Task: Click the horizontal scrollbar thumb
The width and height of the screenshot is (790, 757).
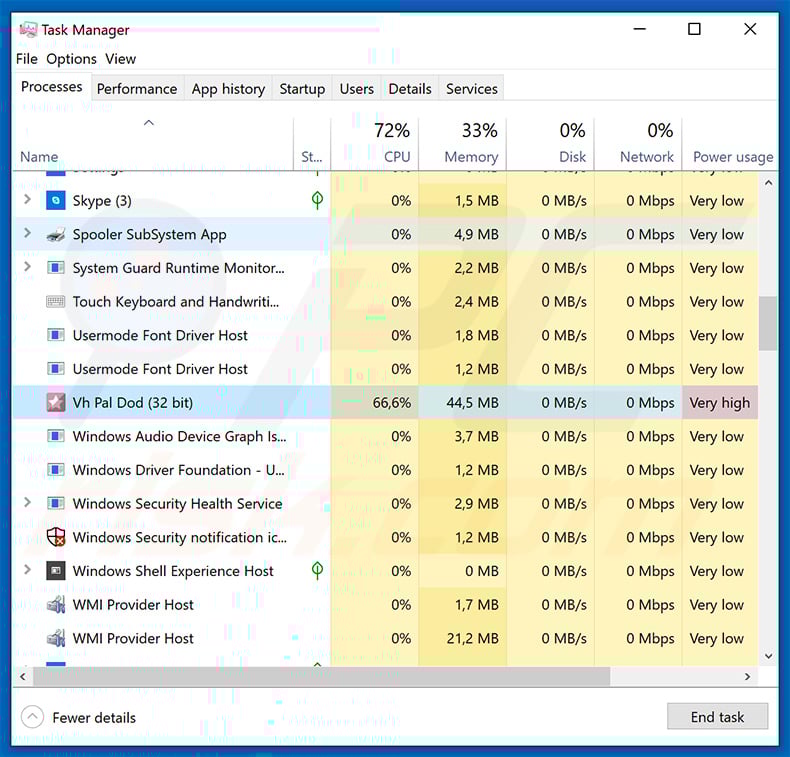Action: point(321,676)
